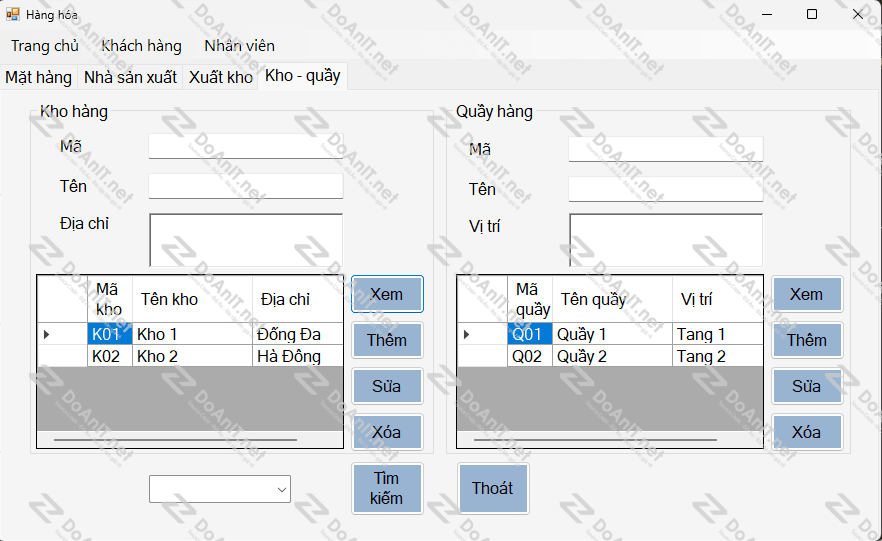882x541 pixels.
Task: Click the Quầy hàng Tên input field
Action: pyautogui.click(x=665, y=189)
